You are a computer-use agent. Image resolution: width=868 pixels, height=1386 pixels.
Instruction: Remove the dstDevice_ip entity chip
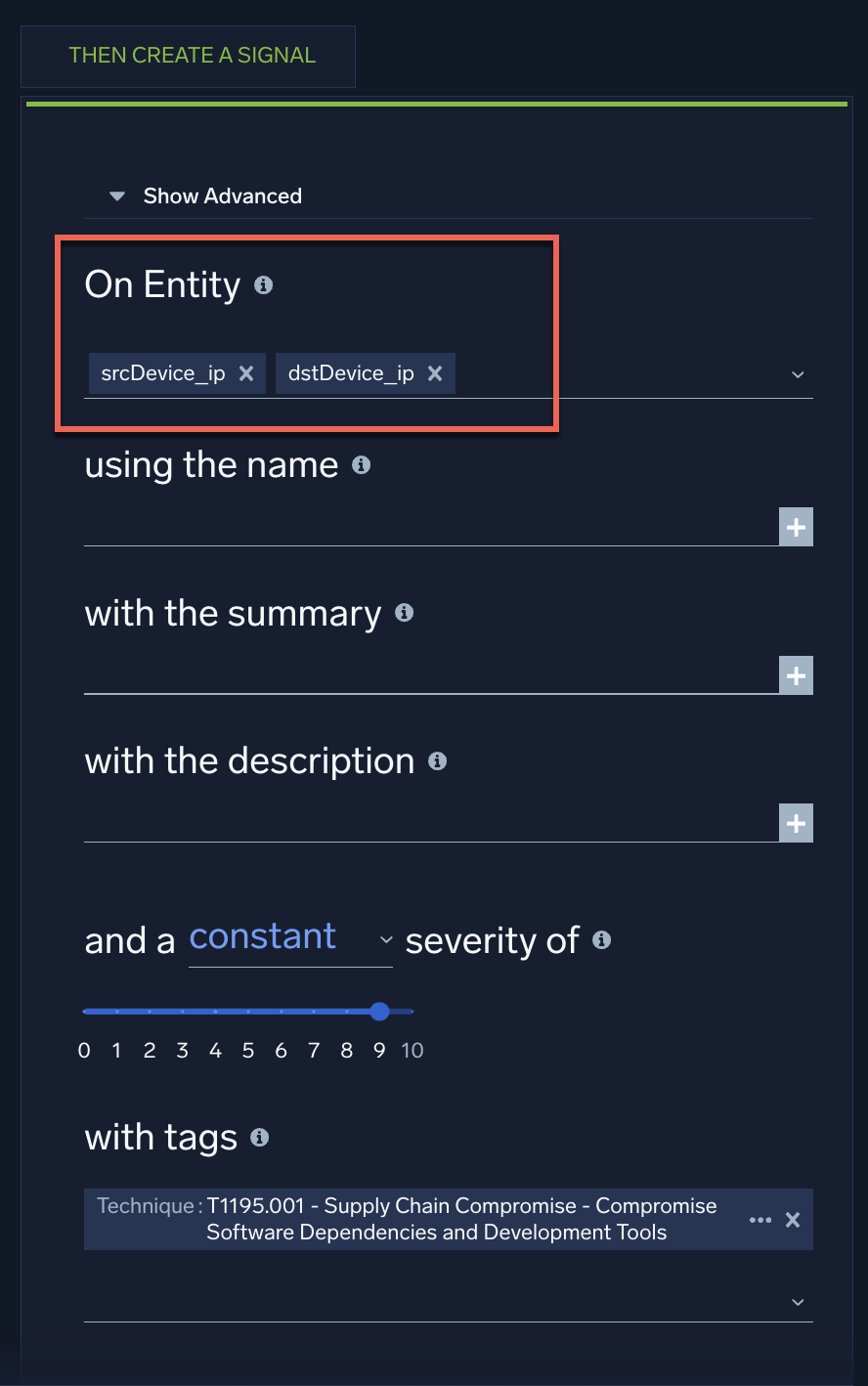click(435, 372)
